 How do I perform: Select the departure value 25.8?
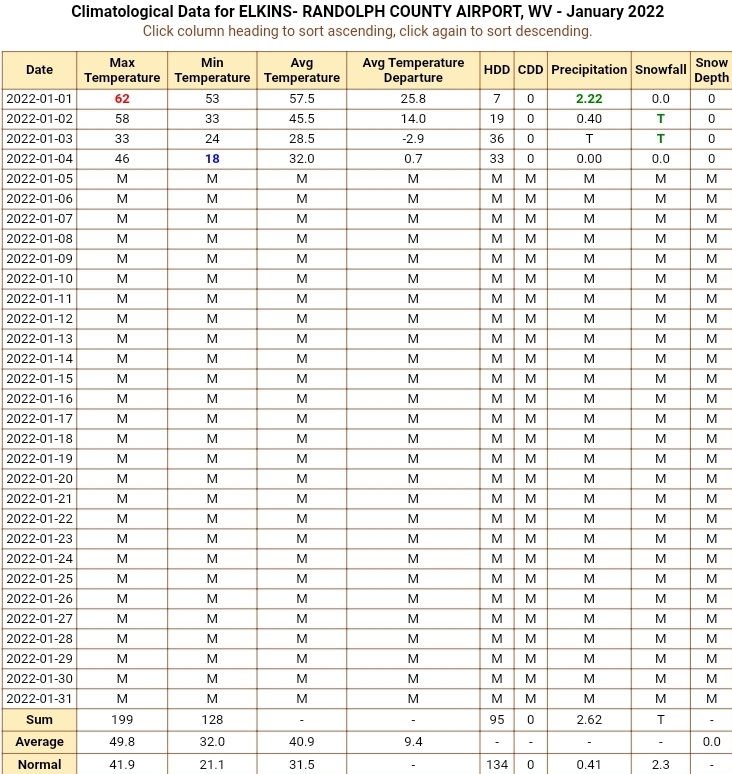point(413,99)
